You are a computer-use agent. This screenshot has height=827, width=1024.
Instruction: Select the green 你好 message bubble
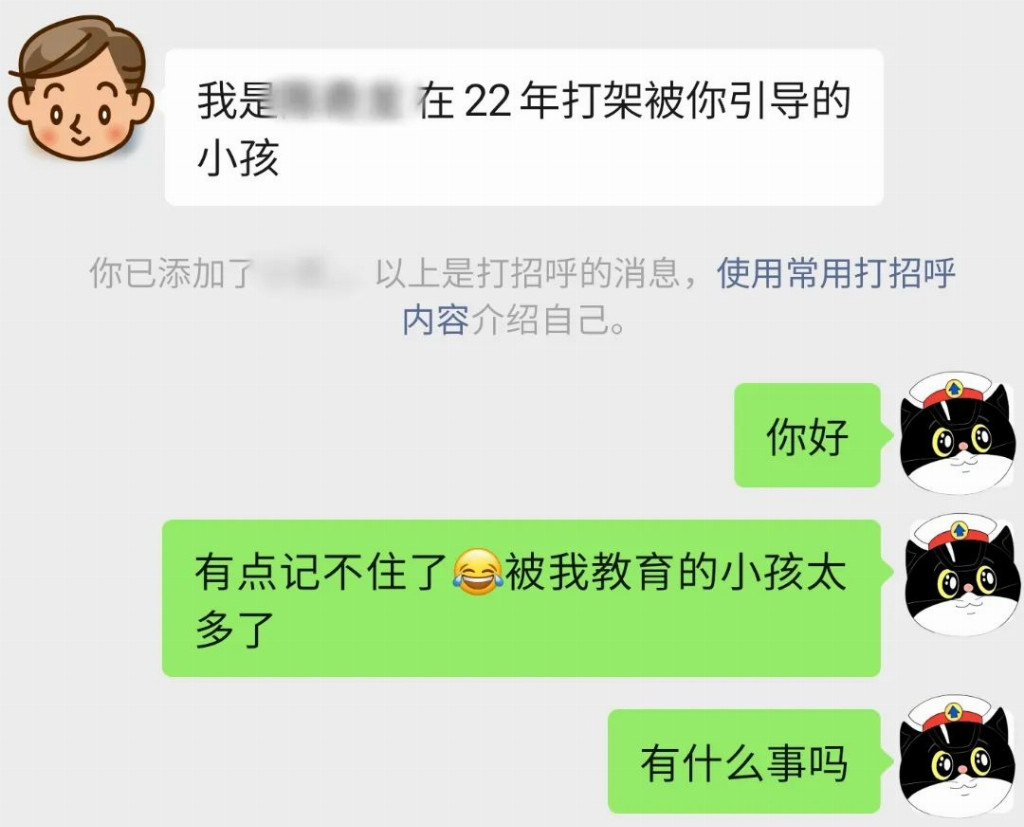(x=808, y=435)
